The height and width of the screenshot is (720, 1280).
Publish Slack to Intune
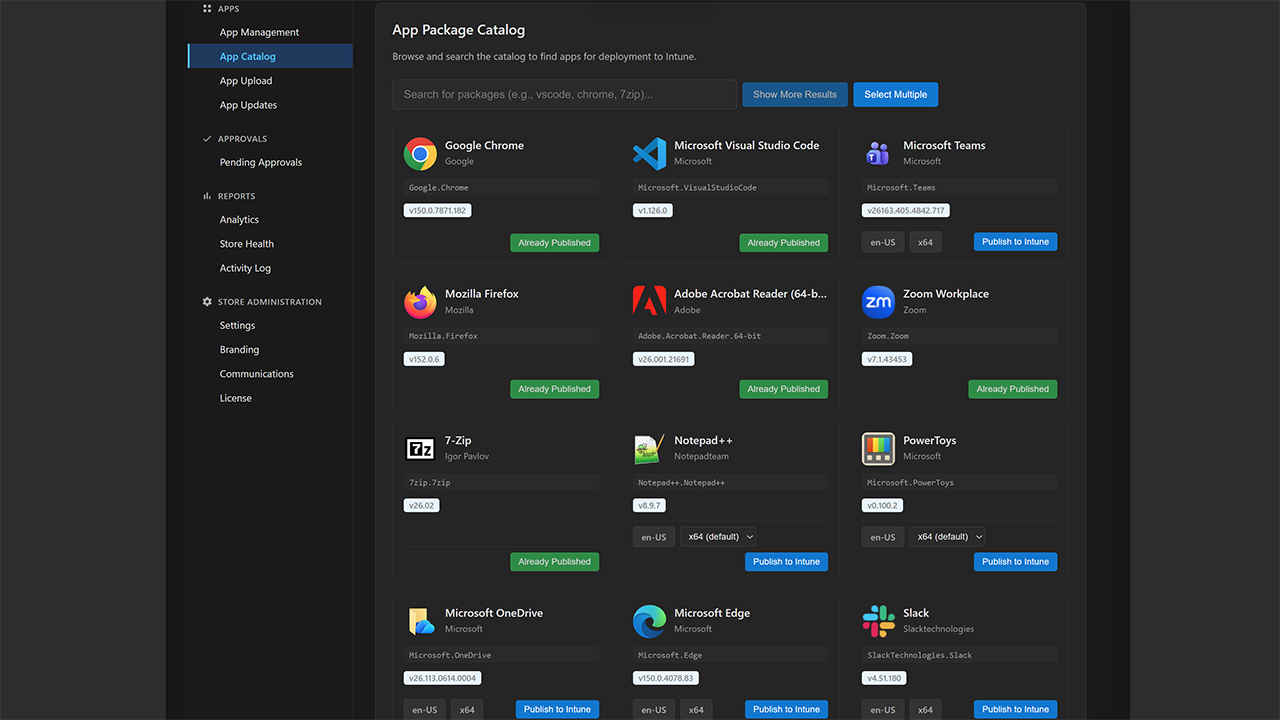(x=1015, y=709)
